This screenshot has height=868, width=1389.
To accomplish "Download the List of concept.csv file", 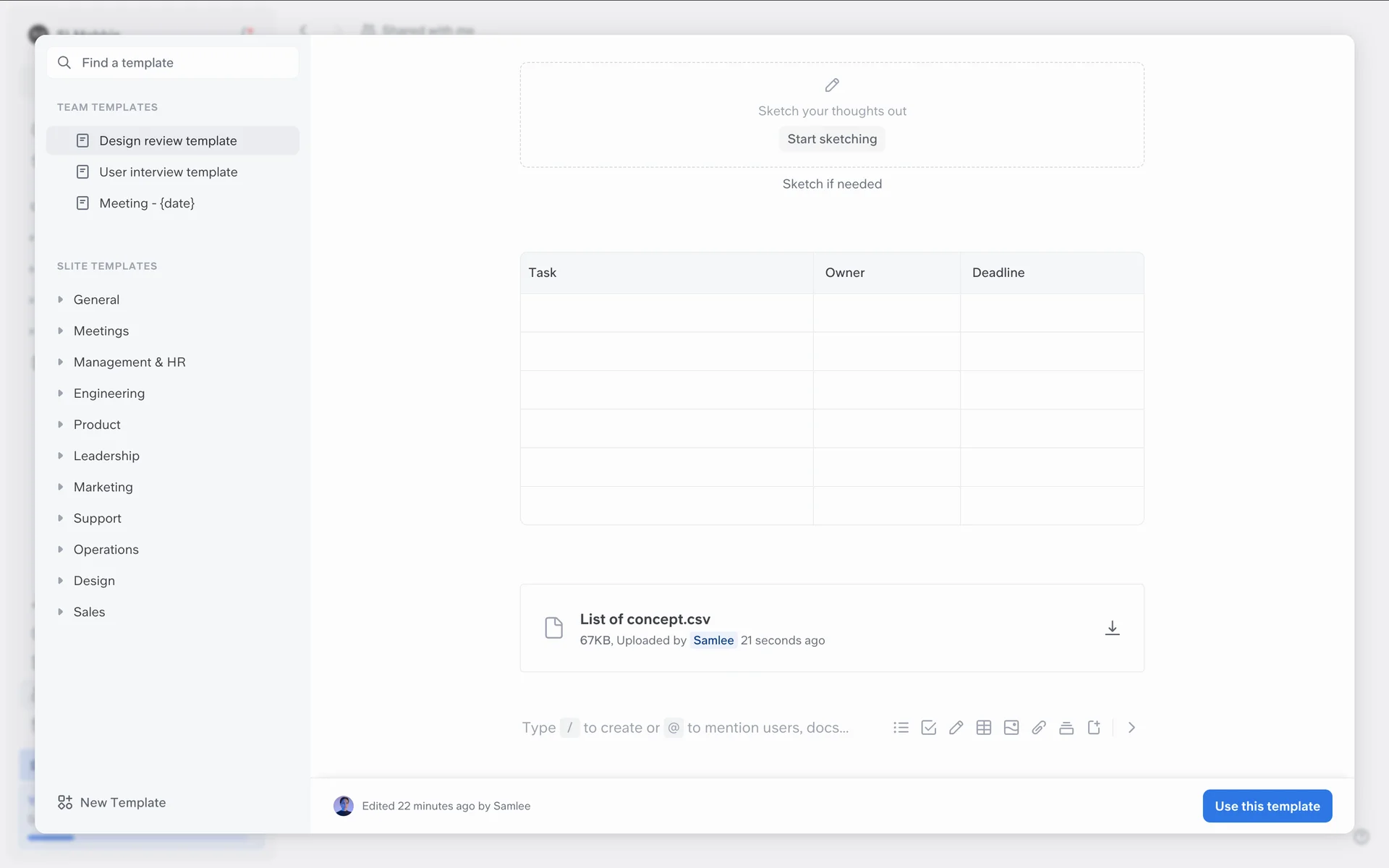I will point(1113,628).
